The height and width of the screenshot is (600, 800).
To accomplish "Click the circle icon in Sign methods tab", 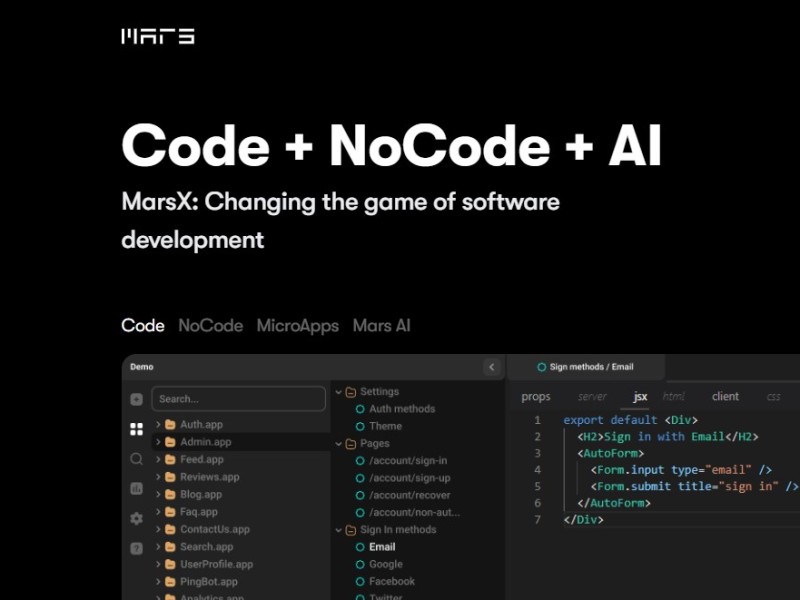I will click(542, 367).
